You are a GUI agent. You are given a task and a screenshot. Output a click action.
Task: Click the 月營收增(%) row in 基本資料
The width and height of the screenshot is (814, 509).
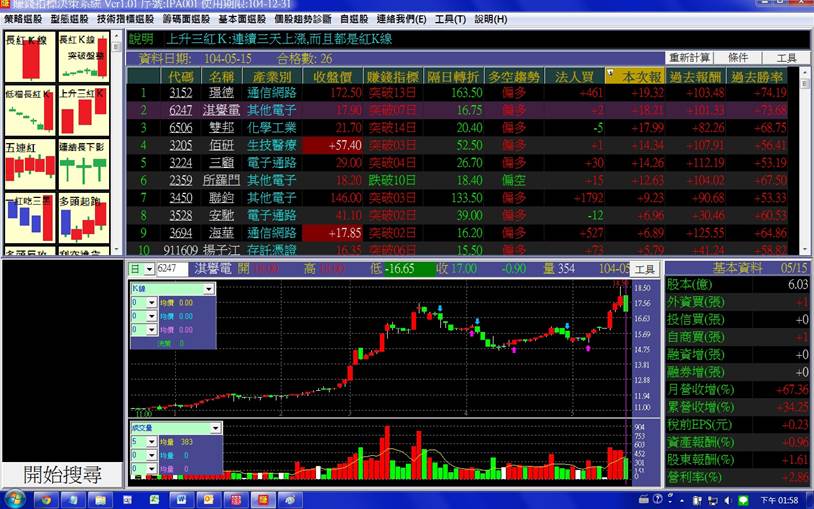[738, 390]
